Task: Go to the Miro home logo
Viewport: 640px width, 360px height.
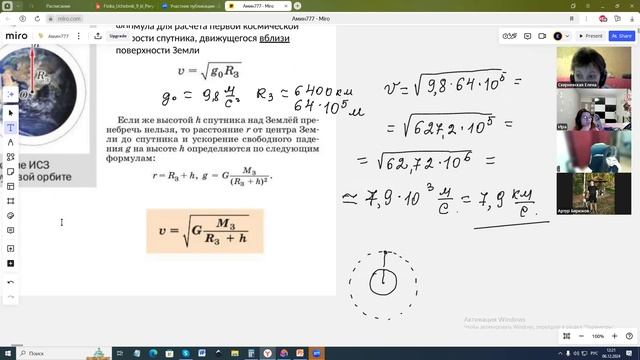Action: pyautogui.click(x=16, y=36)
